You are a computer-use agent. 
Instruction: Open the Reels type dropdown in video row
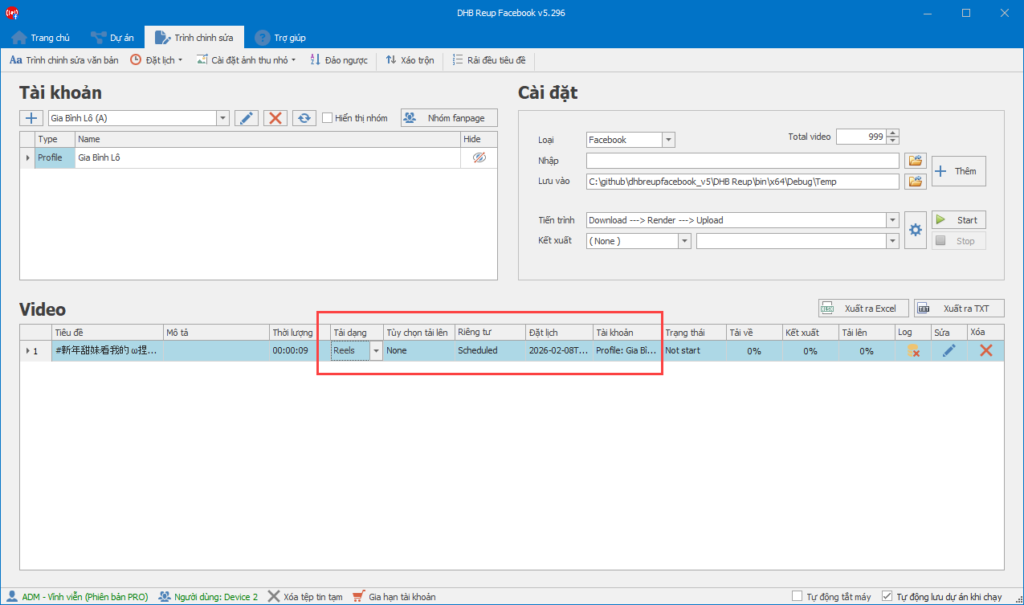[x=376, y=351]
